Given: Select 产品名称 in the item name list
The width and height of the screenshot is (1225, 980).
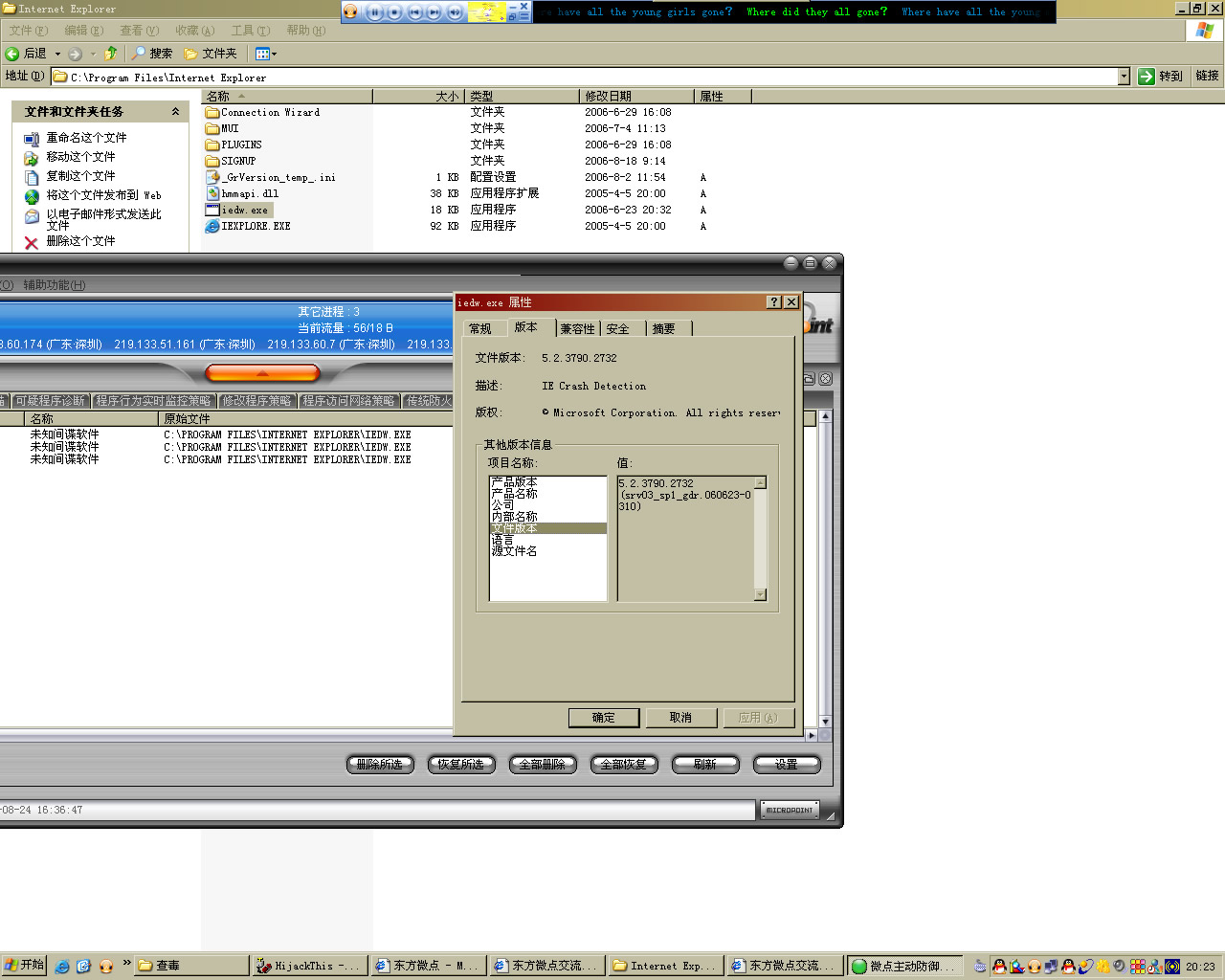Looking at the screenshot, I should coord(515,494).
